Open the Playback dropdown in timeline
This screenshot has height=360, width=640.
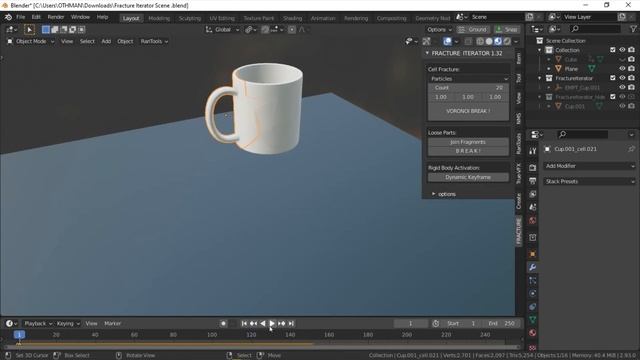38,323
